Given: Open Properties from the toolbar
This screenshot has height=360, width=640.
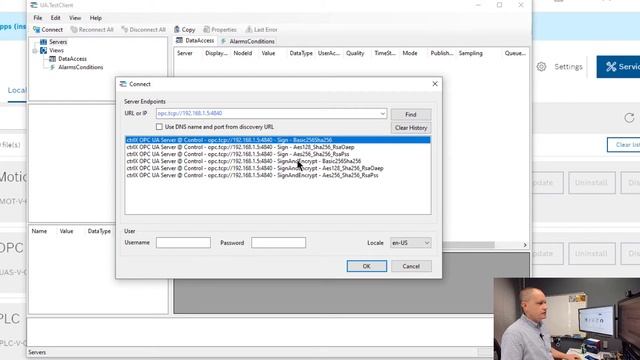Looking at the screenshot, I should 220,30.
